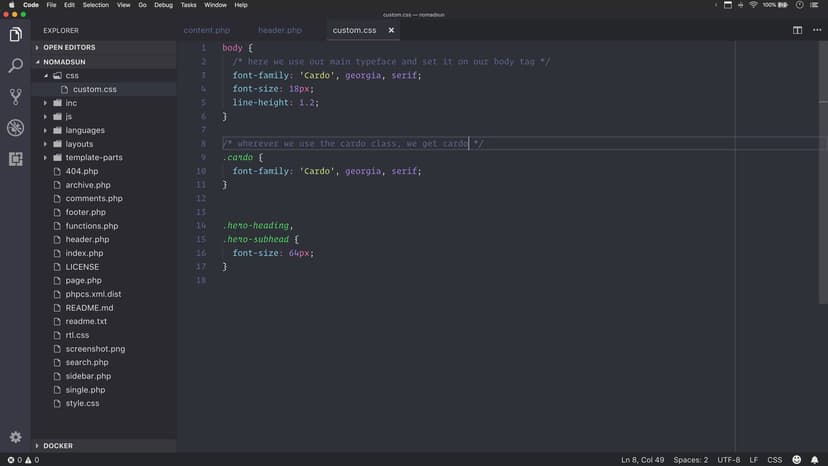This screenshot has width=828, height=466.
Task: Open the Selection menu
Action: tap(96, 5)
